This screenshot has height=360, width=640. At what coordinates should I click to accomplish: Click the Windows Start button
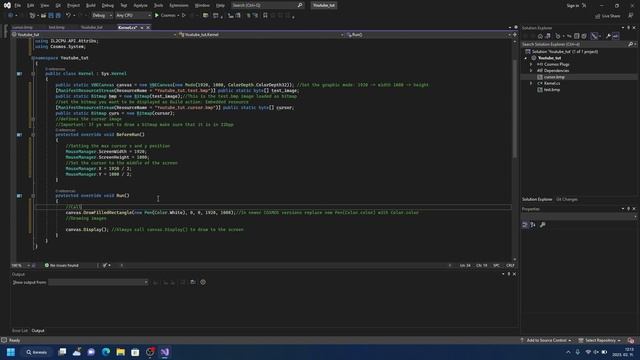(x=11, y=352)
